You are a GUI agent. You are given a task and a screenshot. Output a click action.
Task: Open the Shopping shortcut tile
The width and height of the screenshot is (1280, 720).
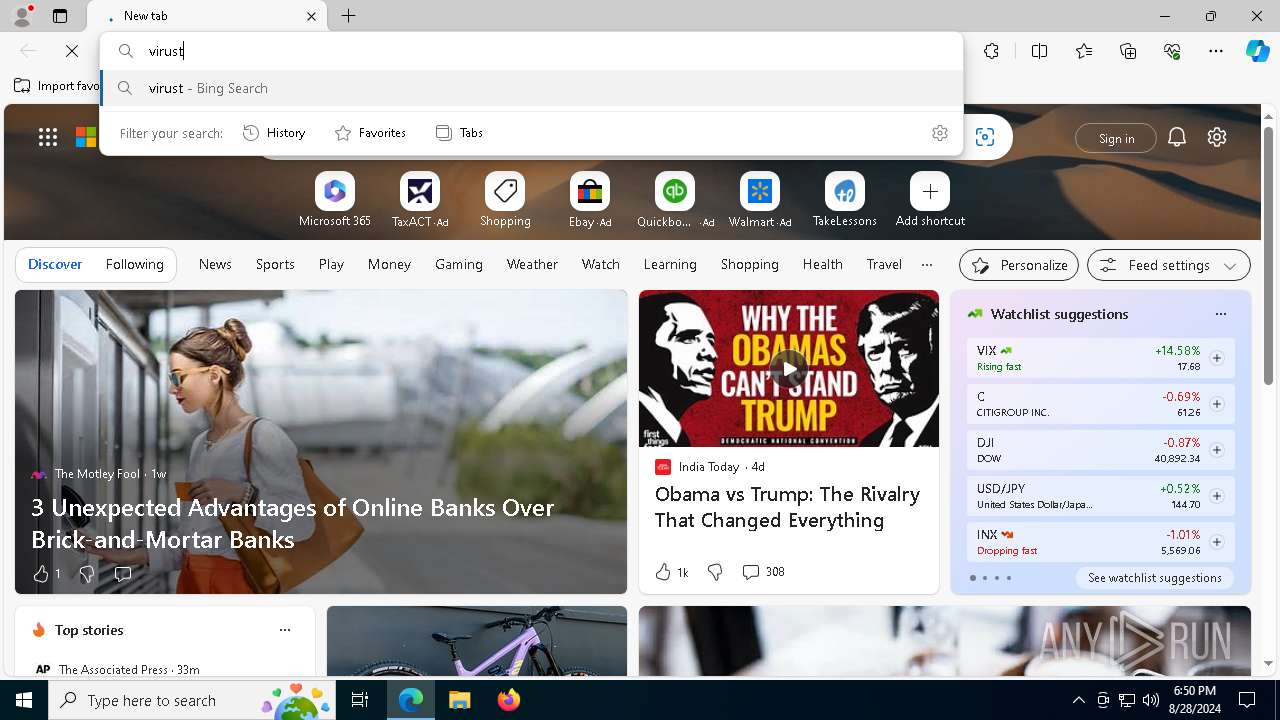(505, 200)
